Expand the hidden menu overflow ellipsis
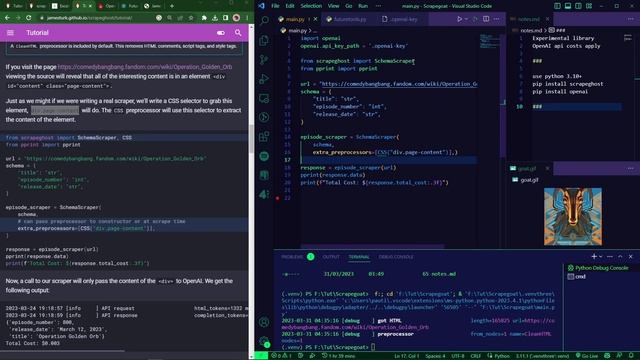640x360 pixels. (378, 6)
